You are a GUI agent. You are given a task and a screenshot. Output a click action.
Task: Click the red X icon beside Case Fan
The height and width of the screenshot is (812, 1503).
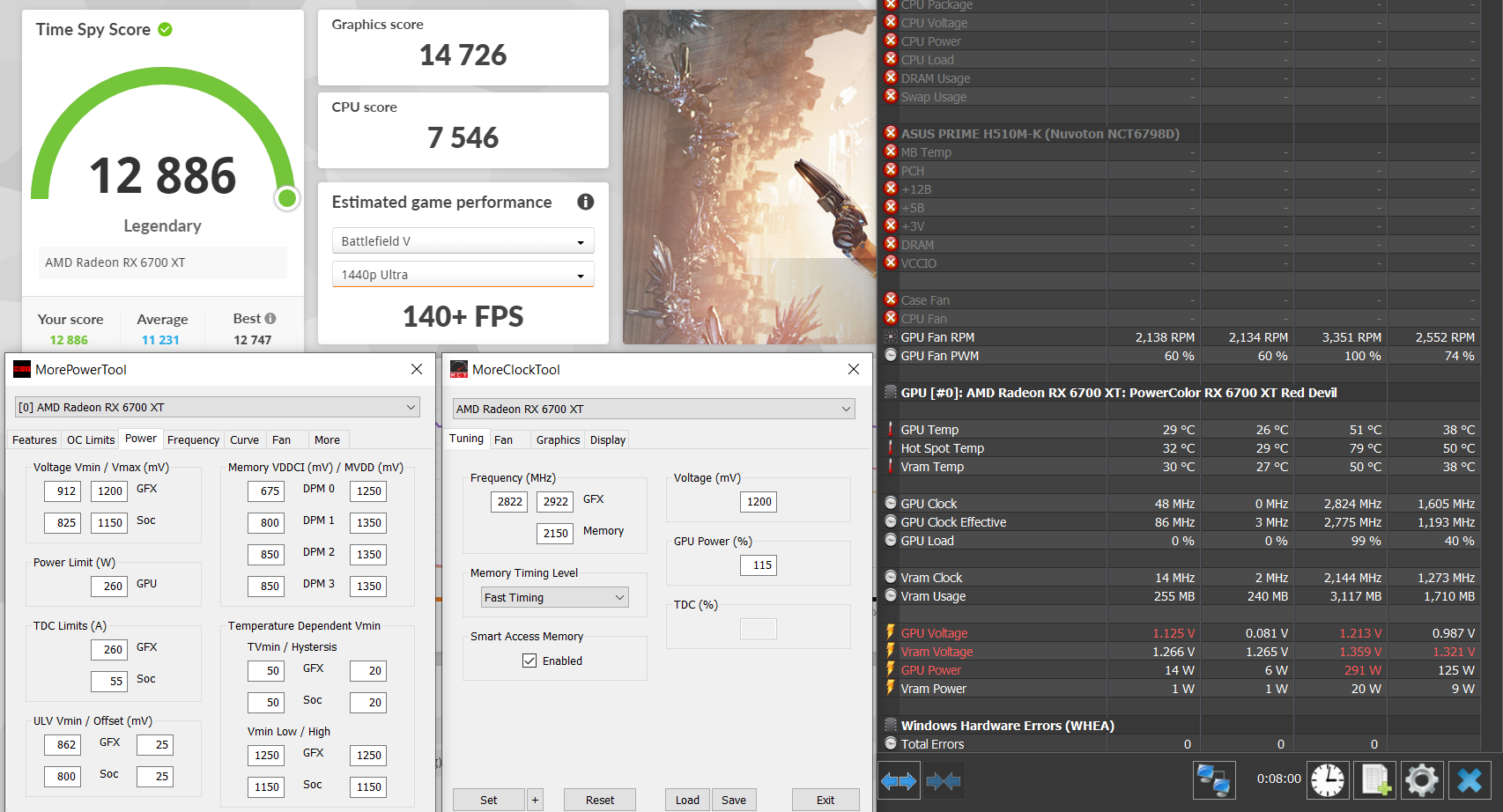(x=891, y=299)
